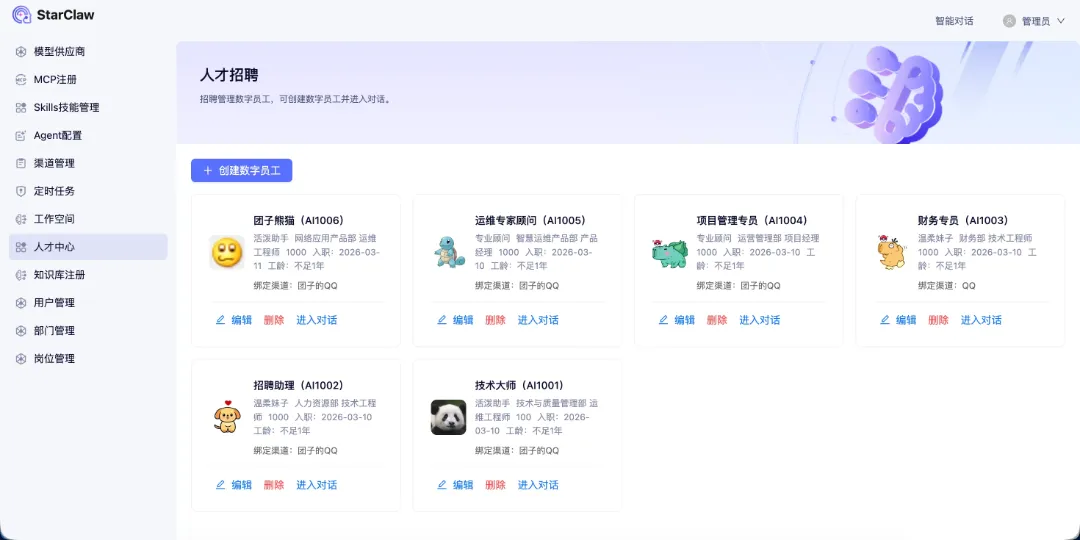Delete 招聘助理 employee
1080x540 pixels.
[x=274, y=485]
